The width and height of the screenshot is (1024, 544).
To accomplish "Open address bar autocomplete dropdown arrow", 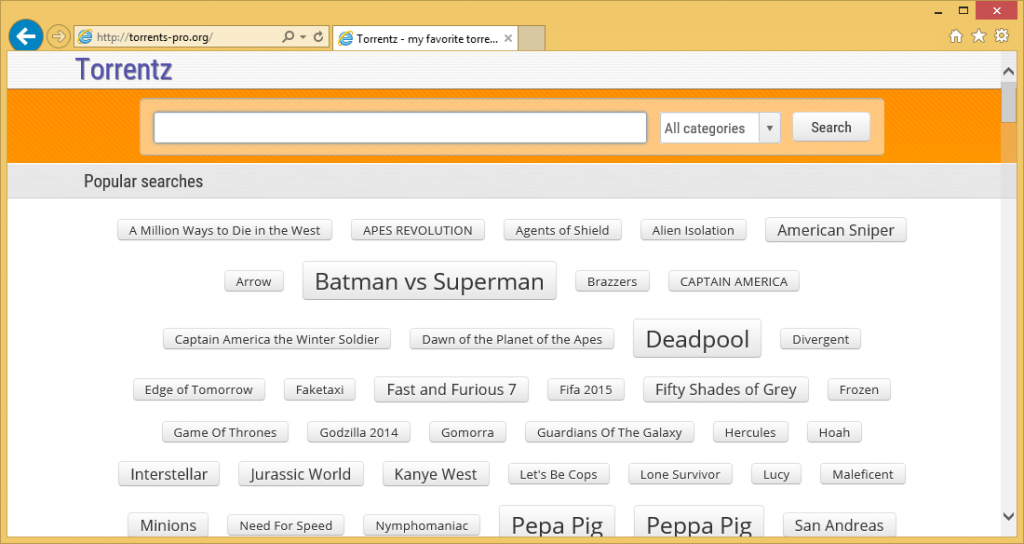I will [303, 37].
